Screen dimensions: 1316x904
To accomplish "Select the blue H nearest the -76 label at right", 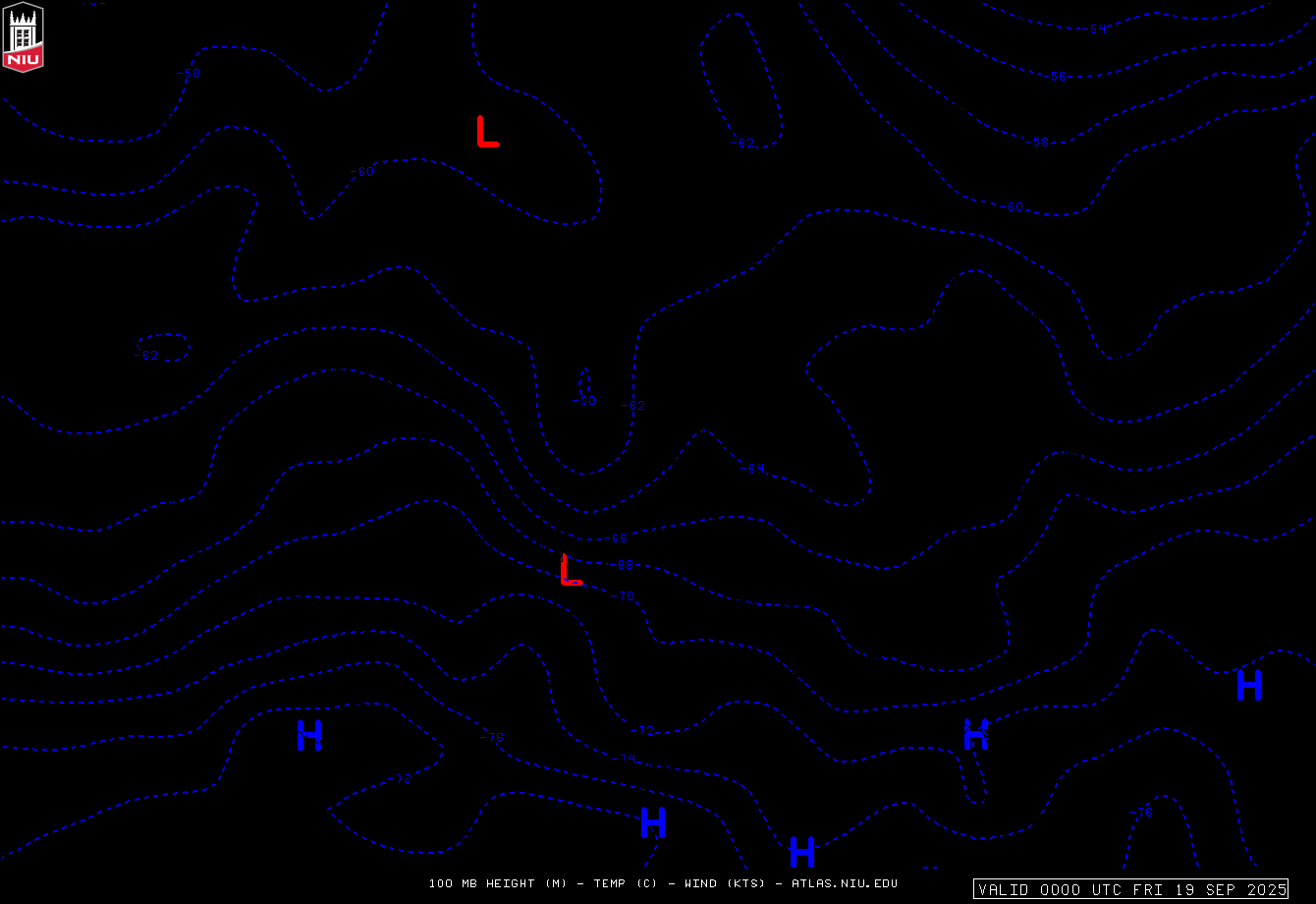I will coord(975,734).
